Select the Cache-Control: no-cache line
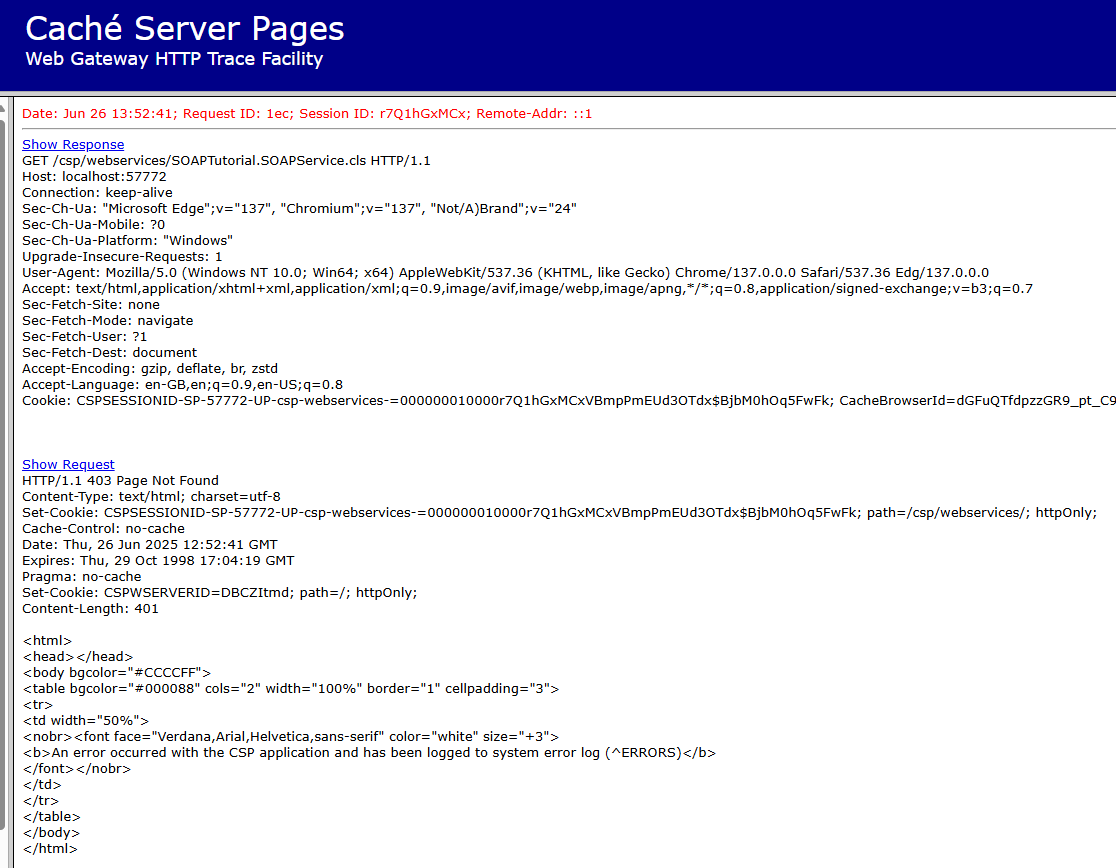Image resolution: width=1116 pixels, height=868 pixels. click(x=103, y=529)
